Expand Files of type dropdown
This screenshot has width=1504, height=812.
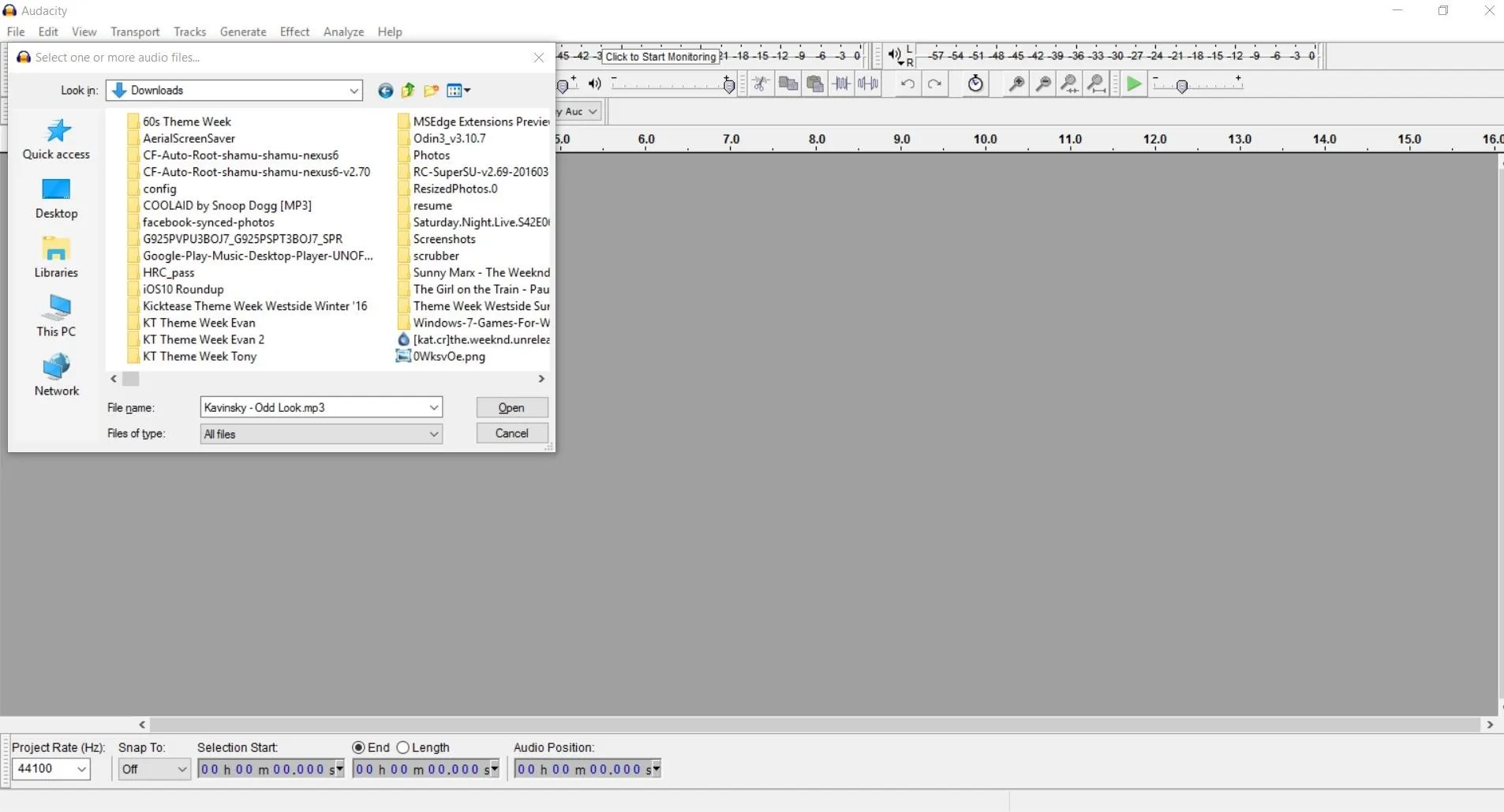pyautogui.click(x=434, y=434)
